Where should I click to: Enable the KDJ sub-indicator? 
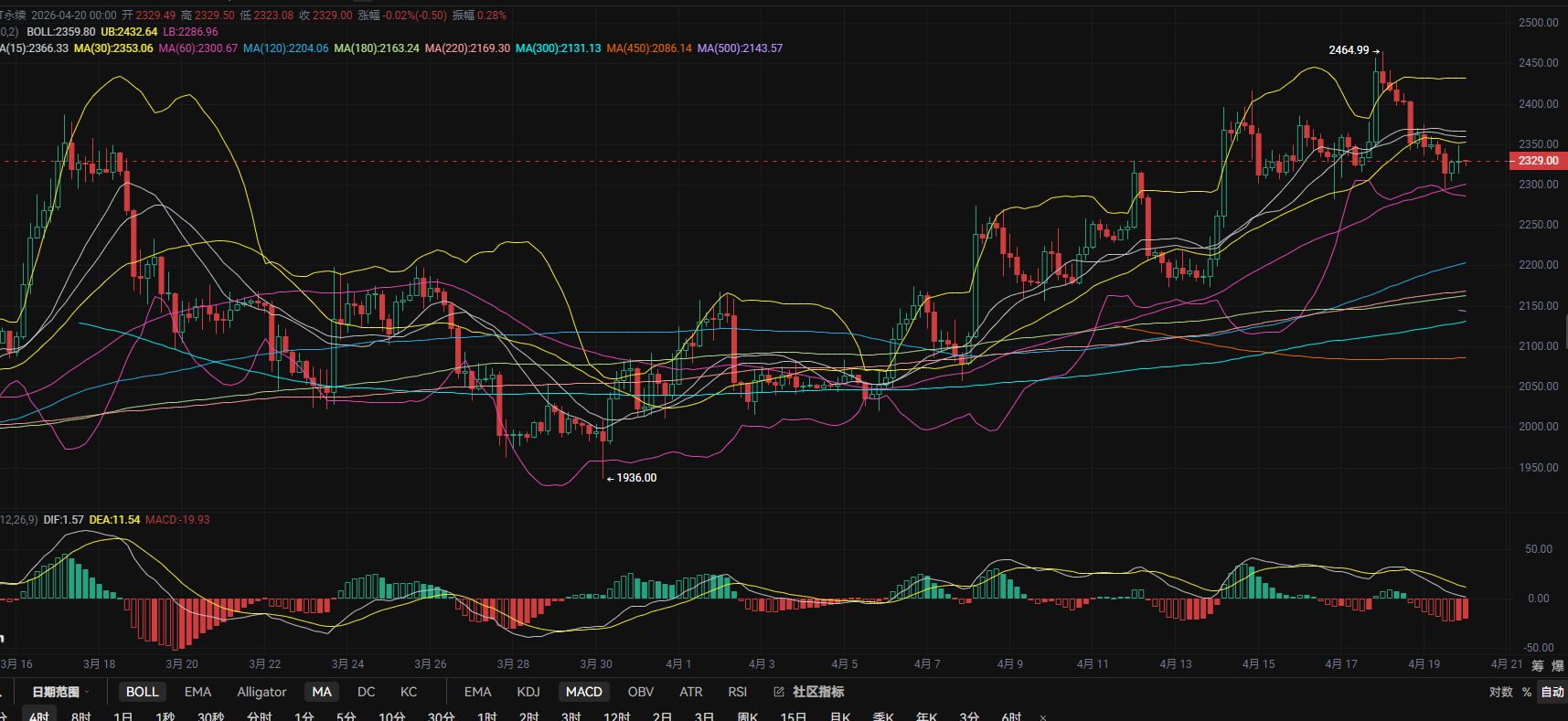click(x=528, y=692)
